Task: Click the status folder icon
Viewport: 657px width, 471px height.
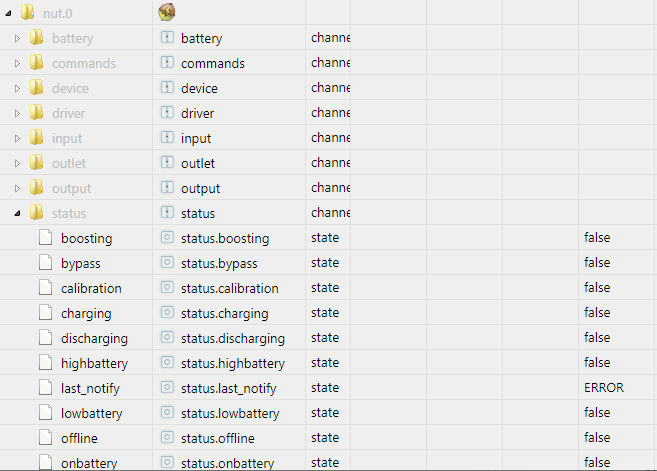Action: coord(36,212)
